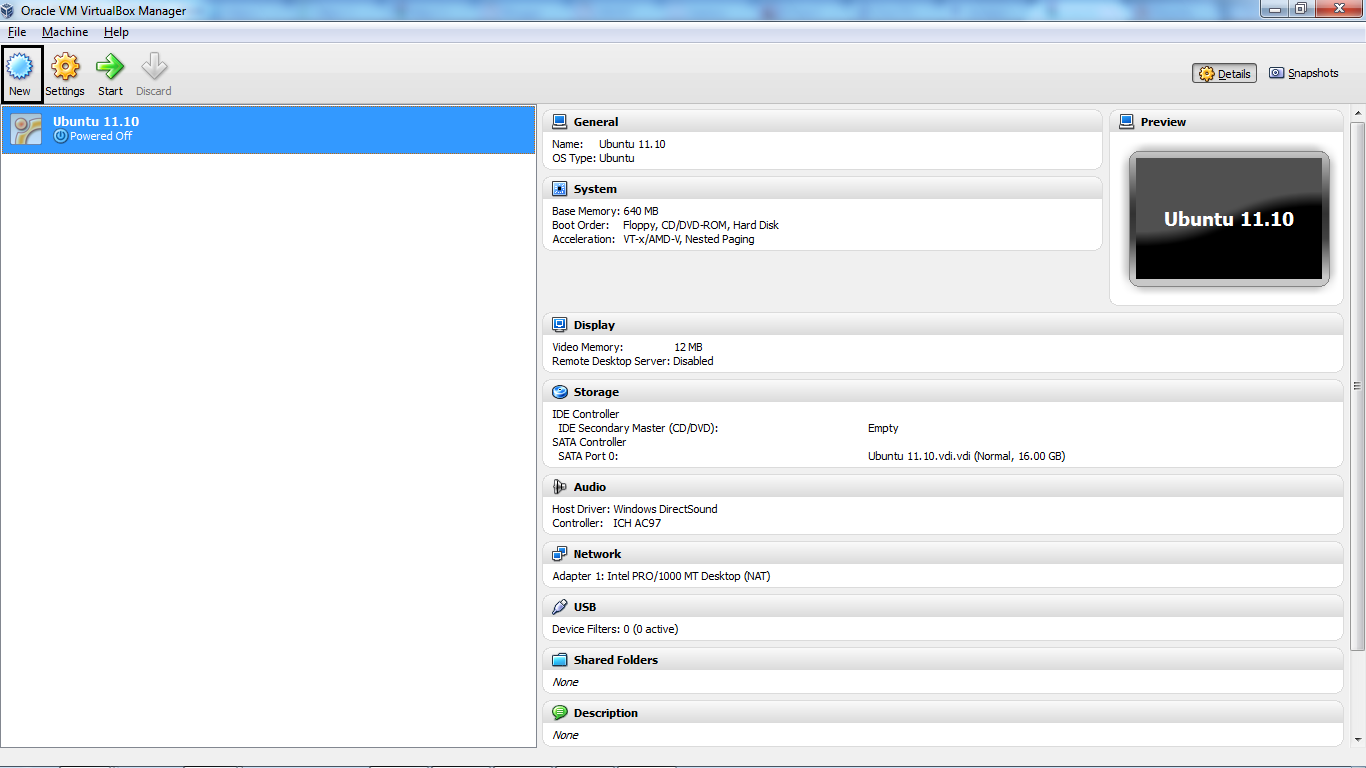
Task: Click the System chip icon
Action: (x=559, y=189)
